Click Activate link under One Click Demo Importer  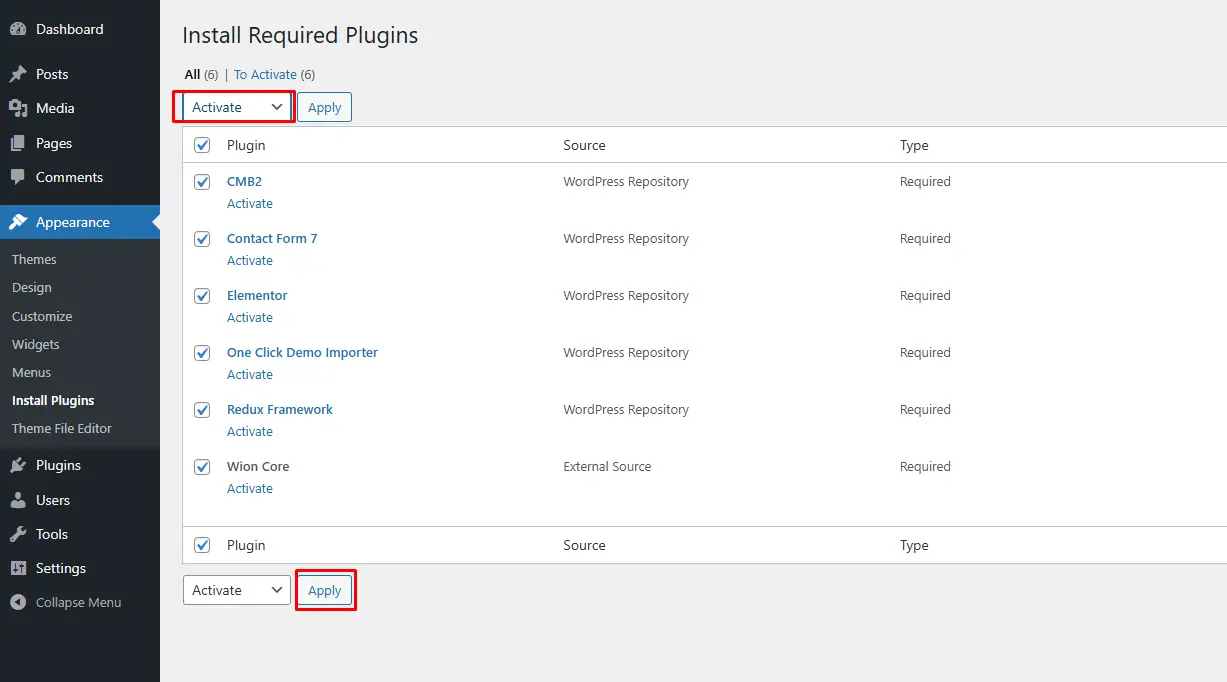[250, 374]
